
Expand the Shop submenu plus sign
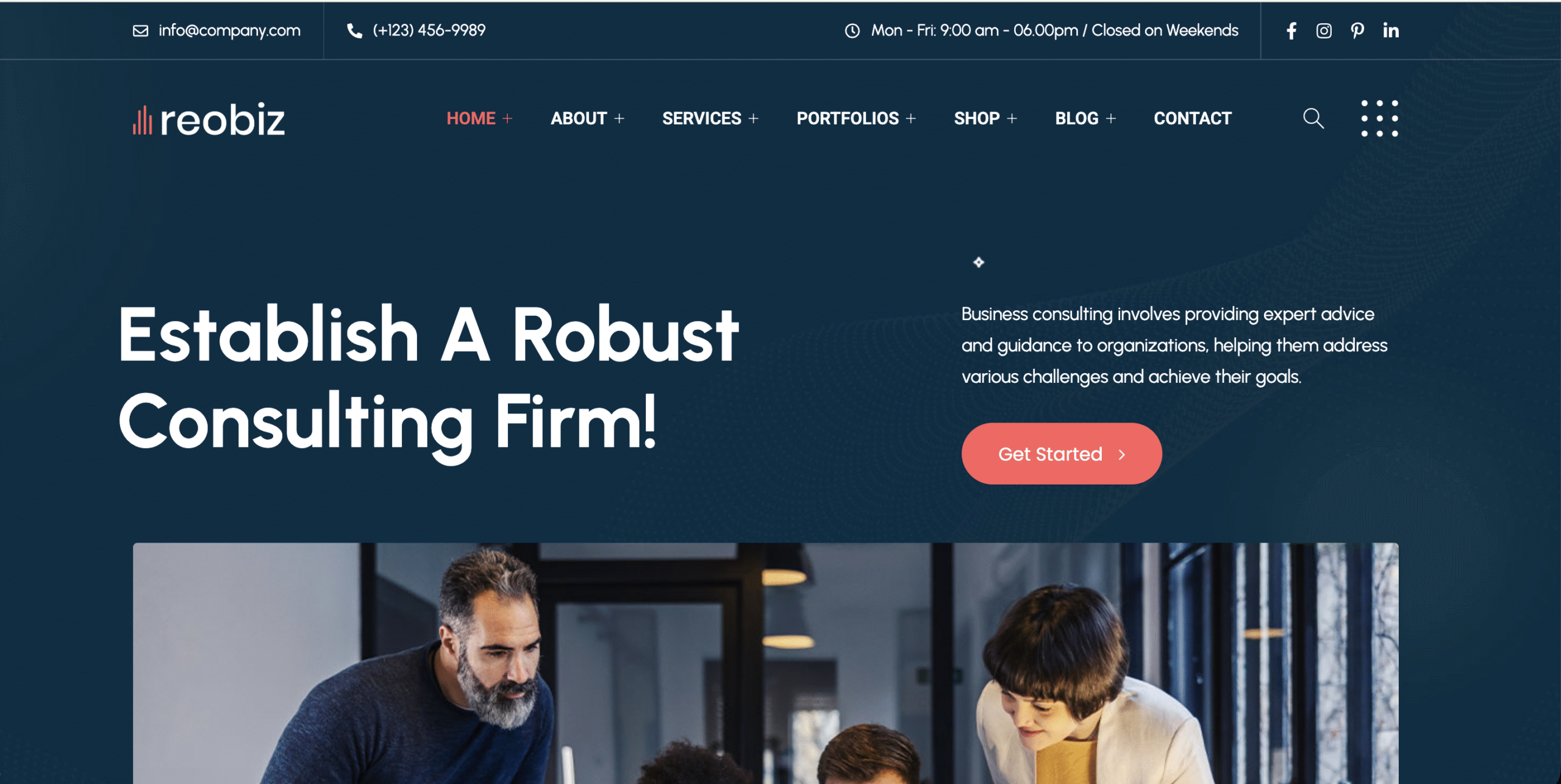(x=1012, y=118)
